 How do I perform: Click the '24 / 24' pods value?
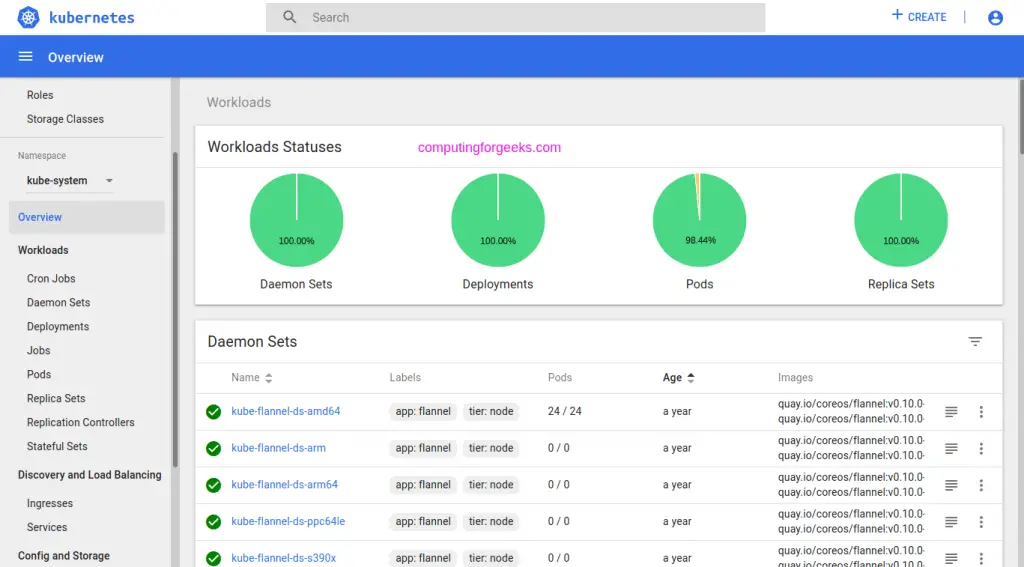pos(564,412)
